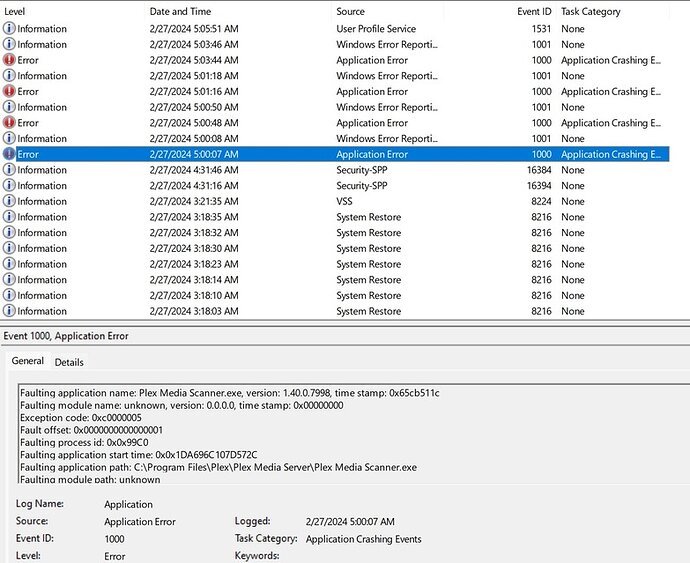Select the 2/27/2024 3:18:32 AM timestamp
Screen dimensions: 690x563
click(x=194, y=233)
